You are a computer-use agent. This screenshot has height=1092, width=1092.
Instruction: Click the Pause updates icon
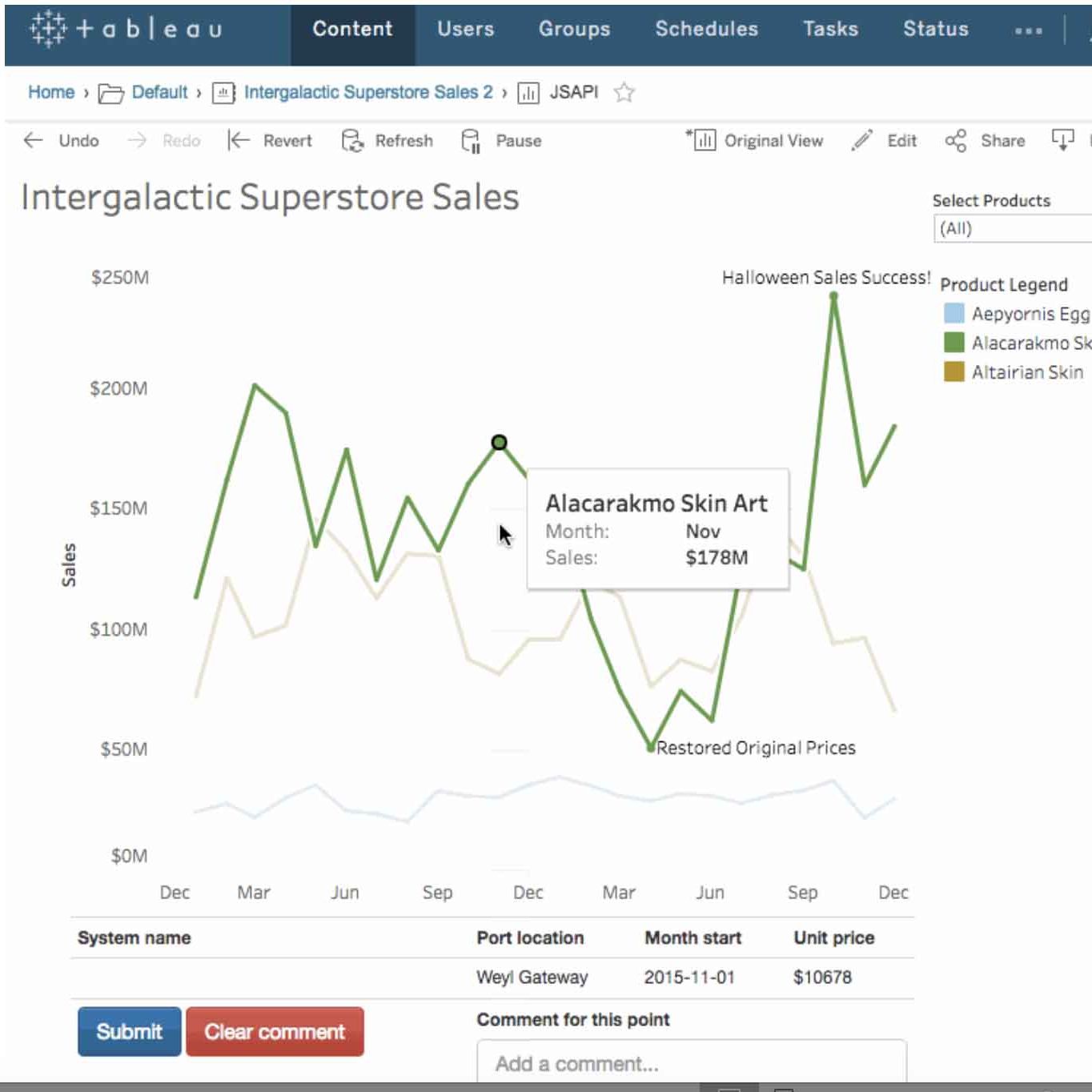[471, 141]
